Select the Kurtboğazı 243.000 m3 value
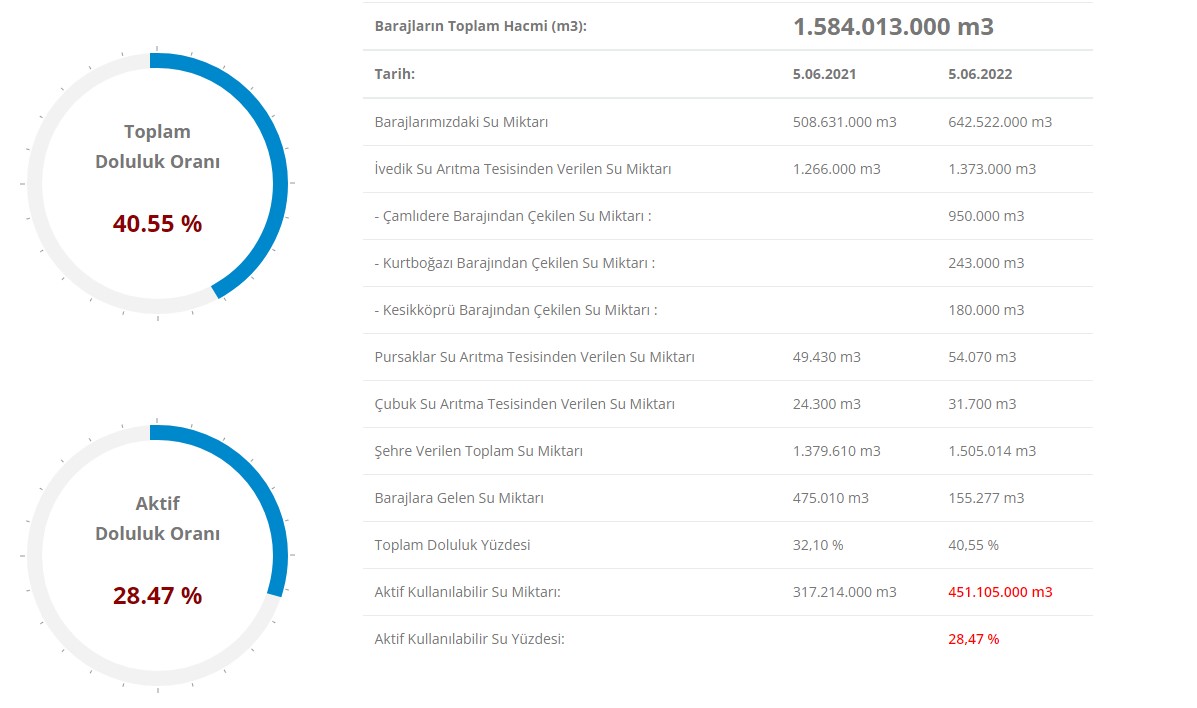The height and width of the screenshot is (708, 1197). (x=986, y=263)
